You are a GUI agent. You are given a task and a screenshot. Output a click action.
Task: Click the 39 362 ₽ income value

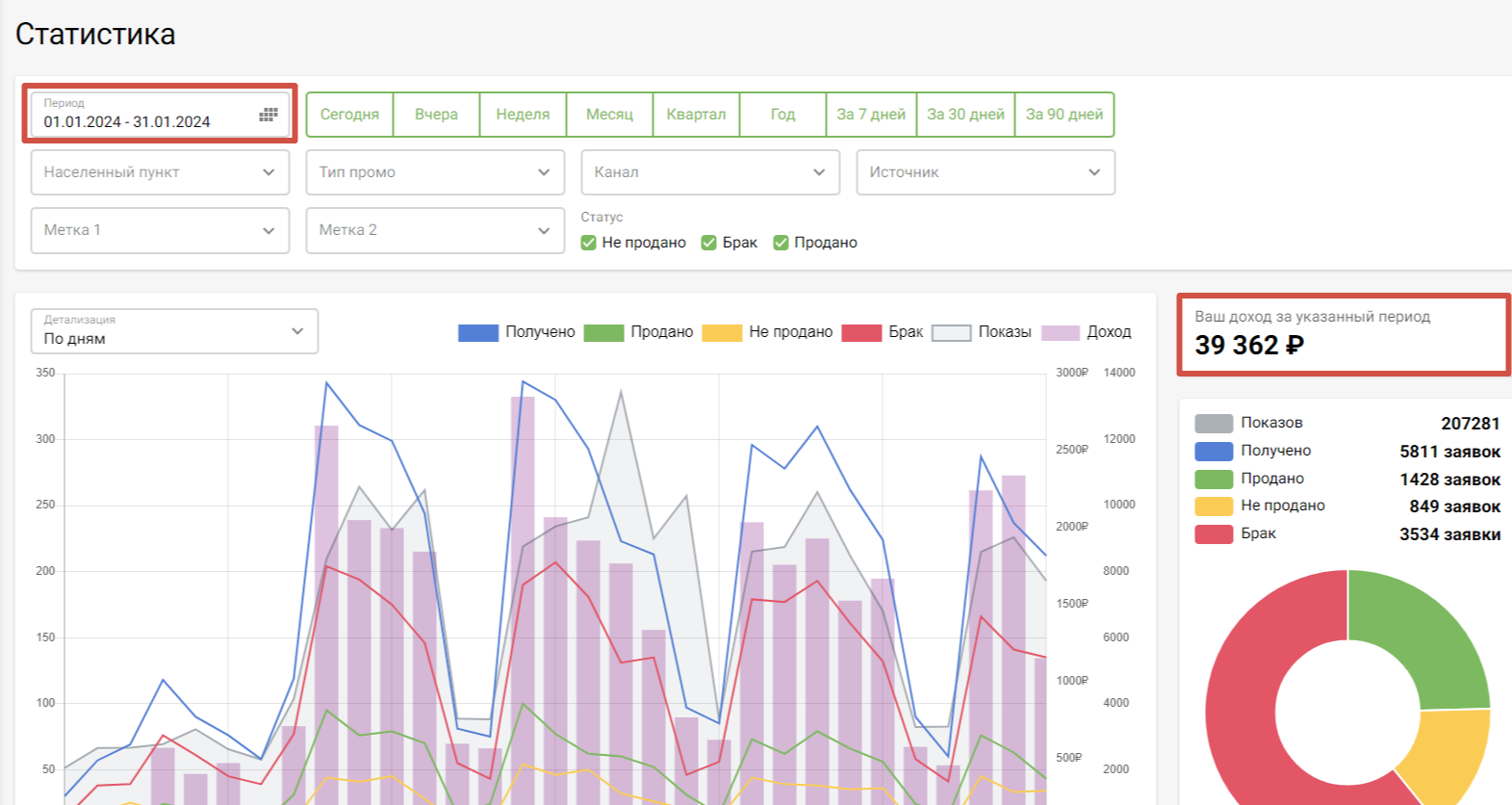[x=1249, y=345]
